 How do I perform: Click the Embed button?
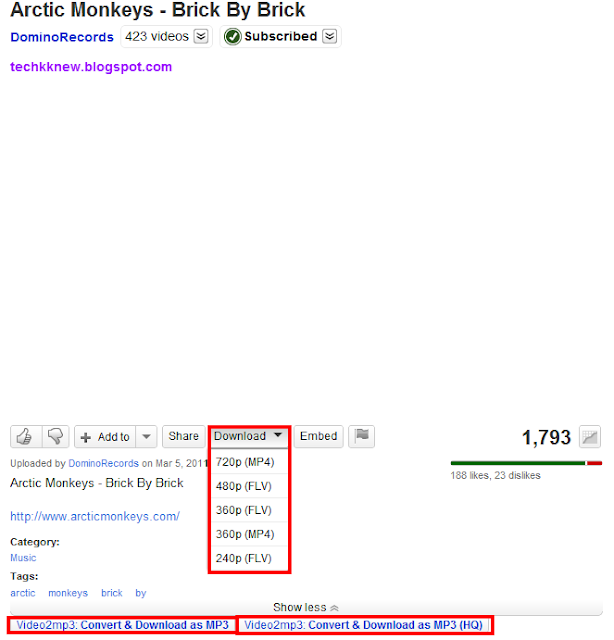pyautogui.click(x=318, y=436)
